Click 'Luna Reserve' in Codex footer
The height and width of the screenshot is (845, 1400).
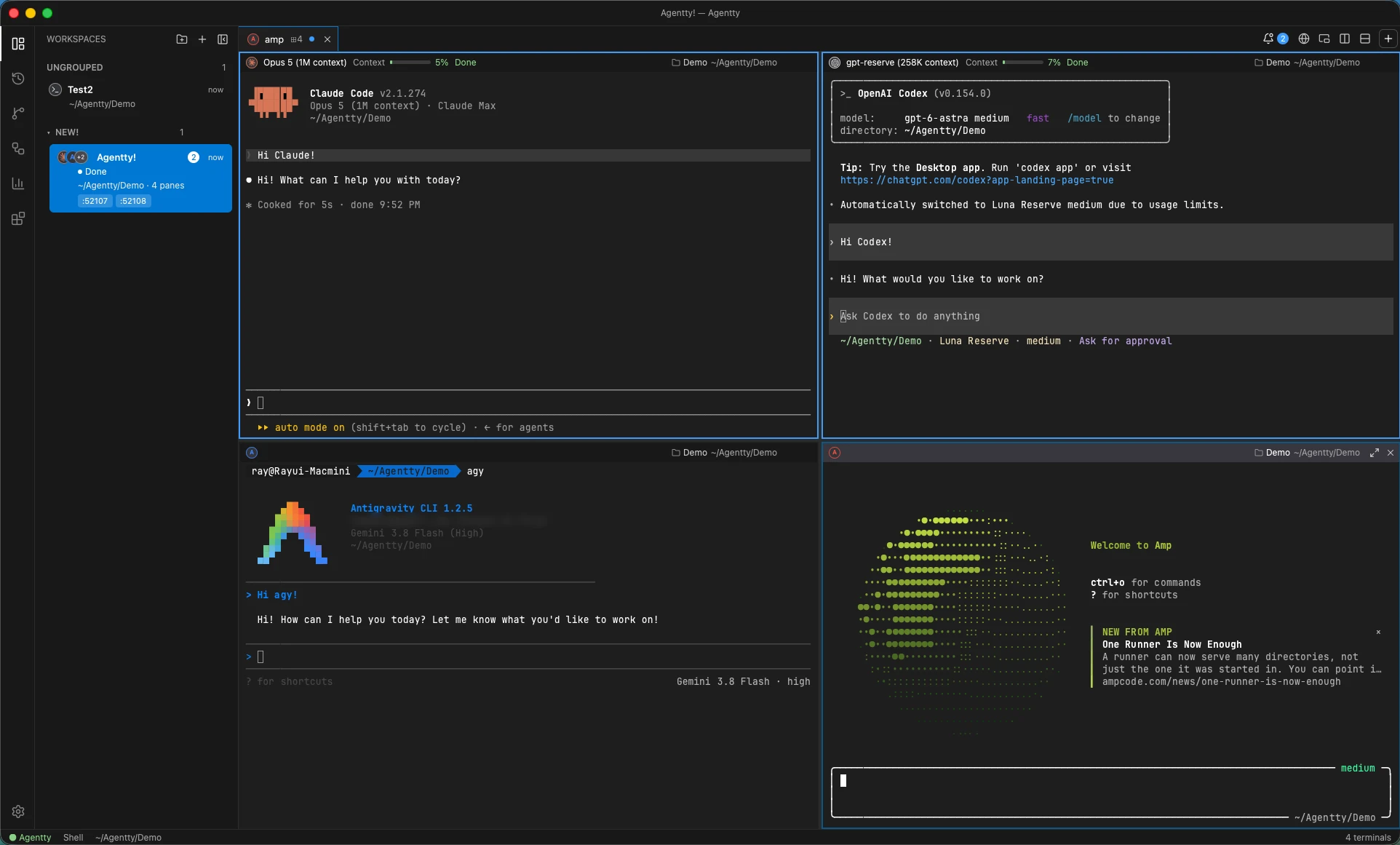point(974,341)
